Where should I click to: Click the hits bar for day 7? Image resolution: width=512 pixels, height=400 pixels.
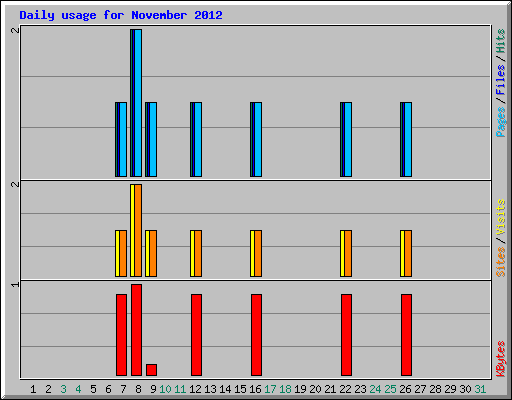[121, 139]
